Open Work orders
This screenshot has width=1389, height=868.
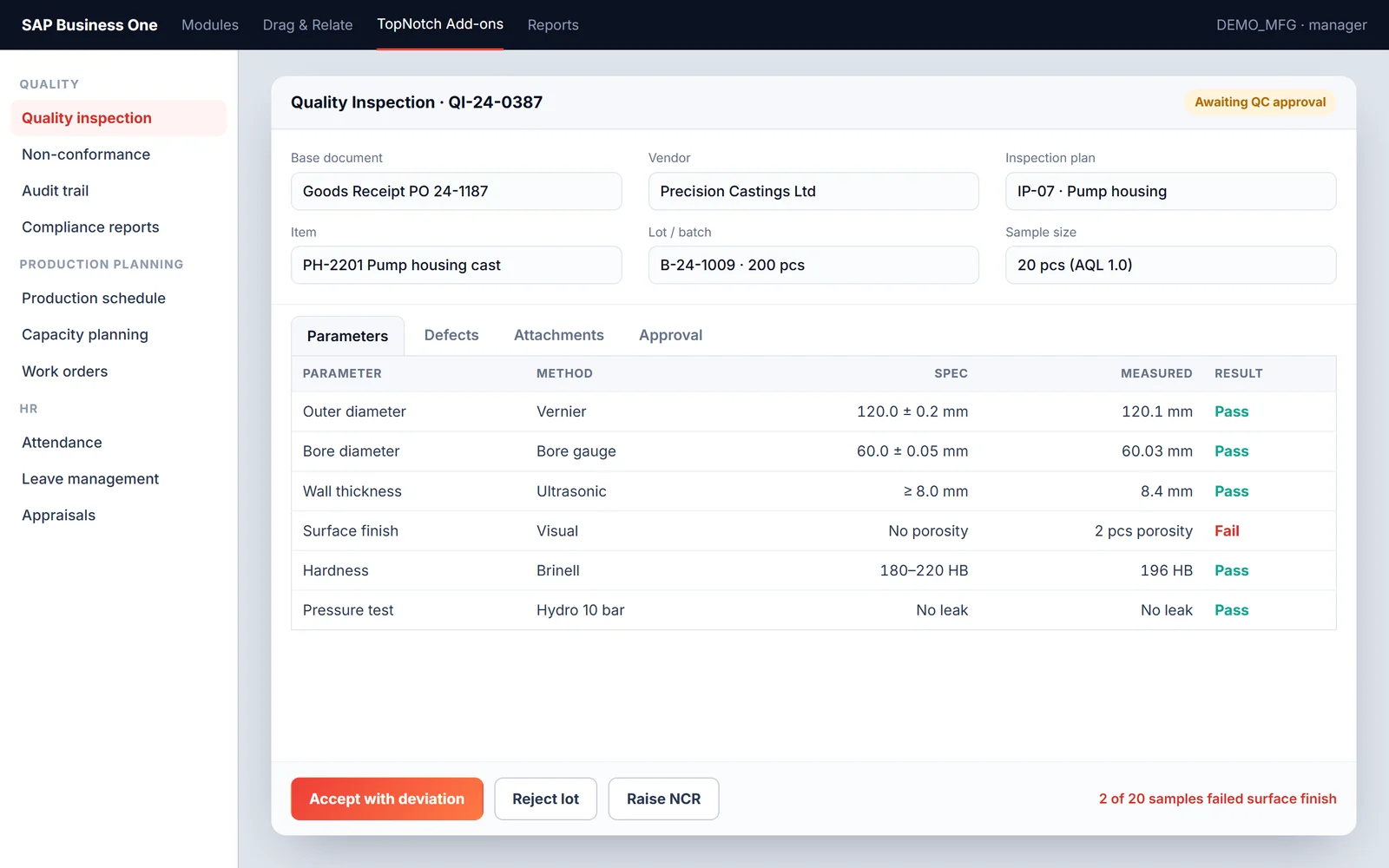coord(119,372)
